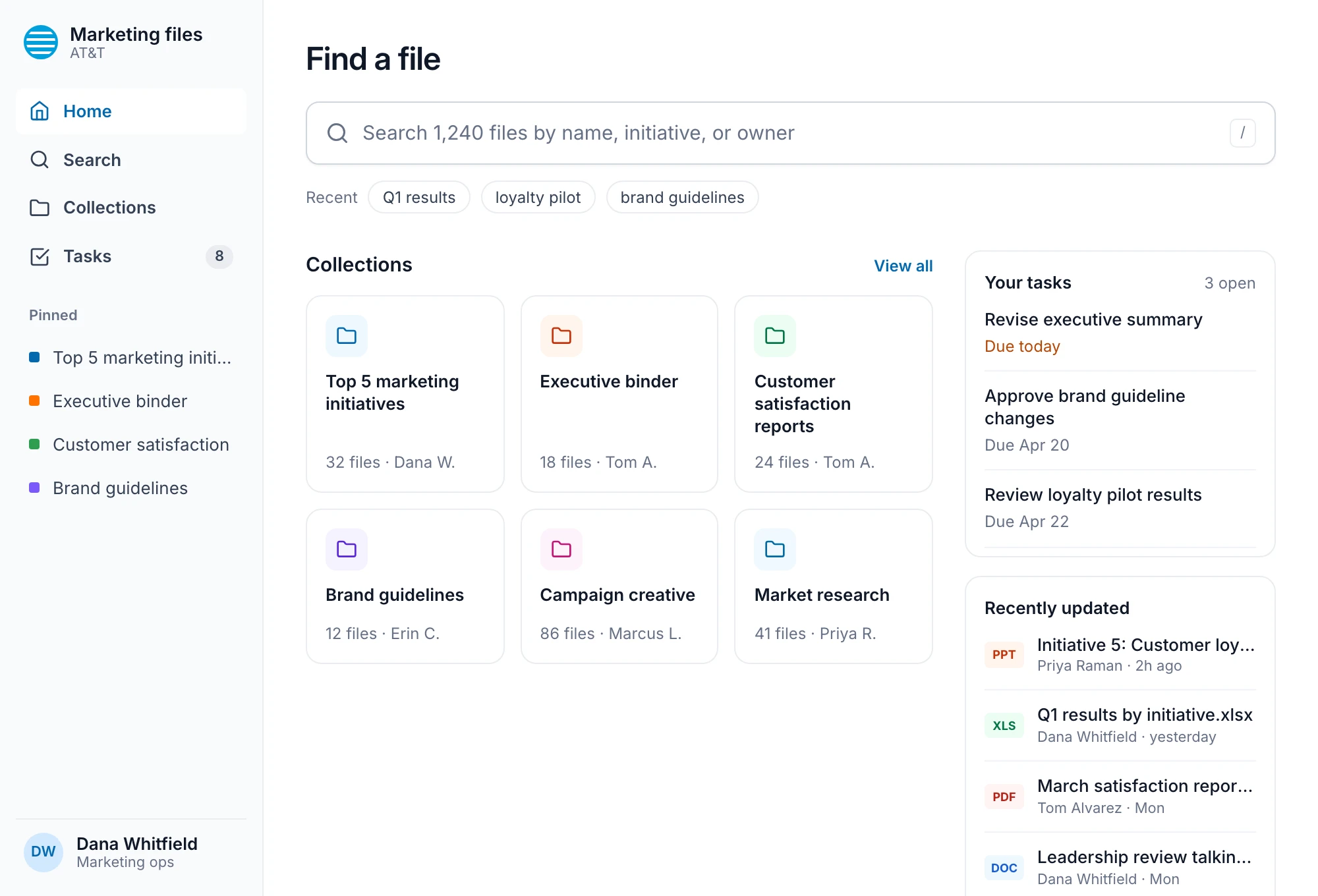
Task: Open the Approve brand guideline changes task
Action: tap(1120, 420)
